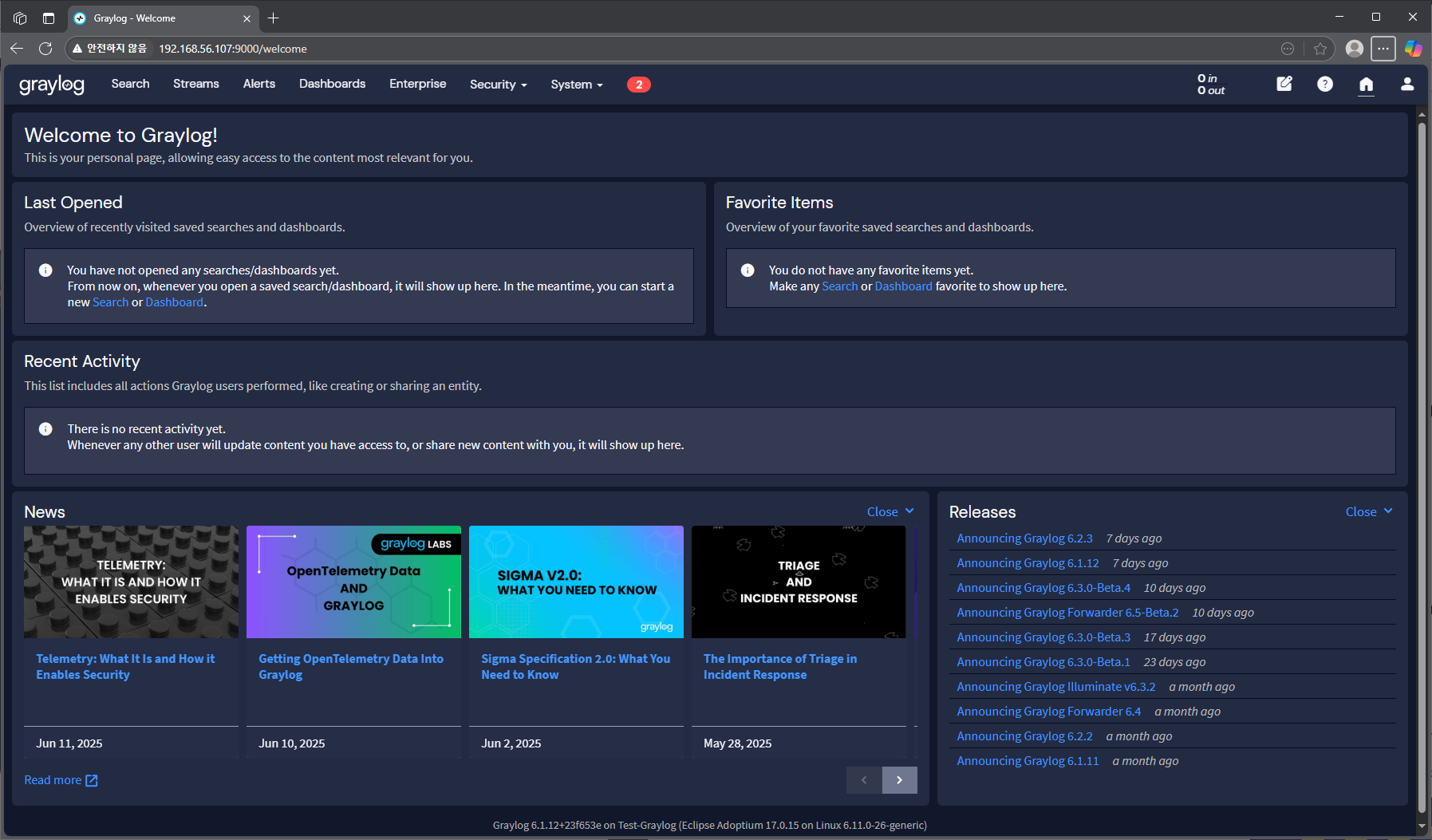Show previous news items with left chevron
Image resolution: width=1432 pixels, height=840 pixels.
864,780
